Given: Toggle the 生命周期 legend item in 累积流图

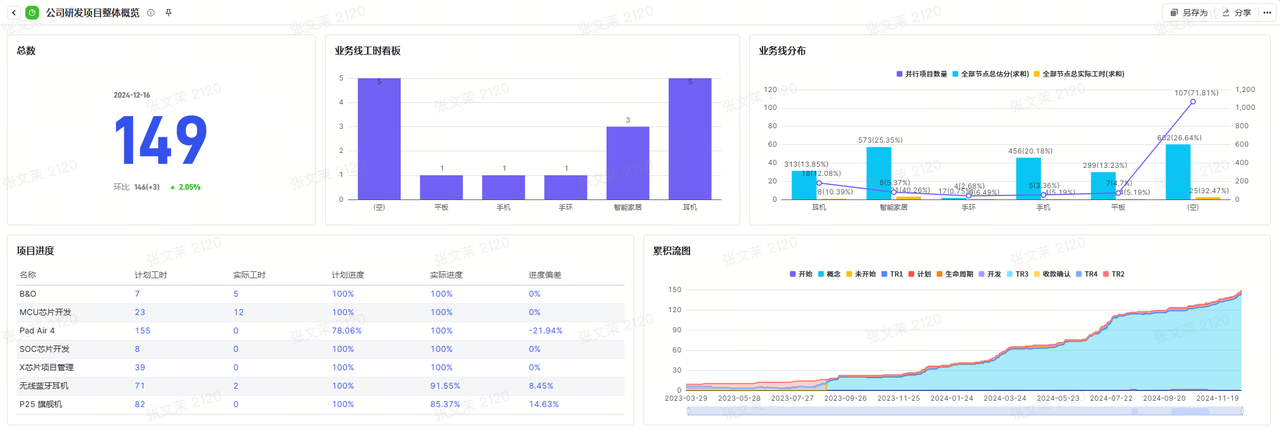Looking at the screenshot, I should 956,274.
